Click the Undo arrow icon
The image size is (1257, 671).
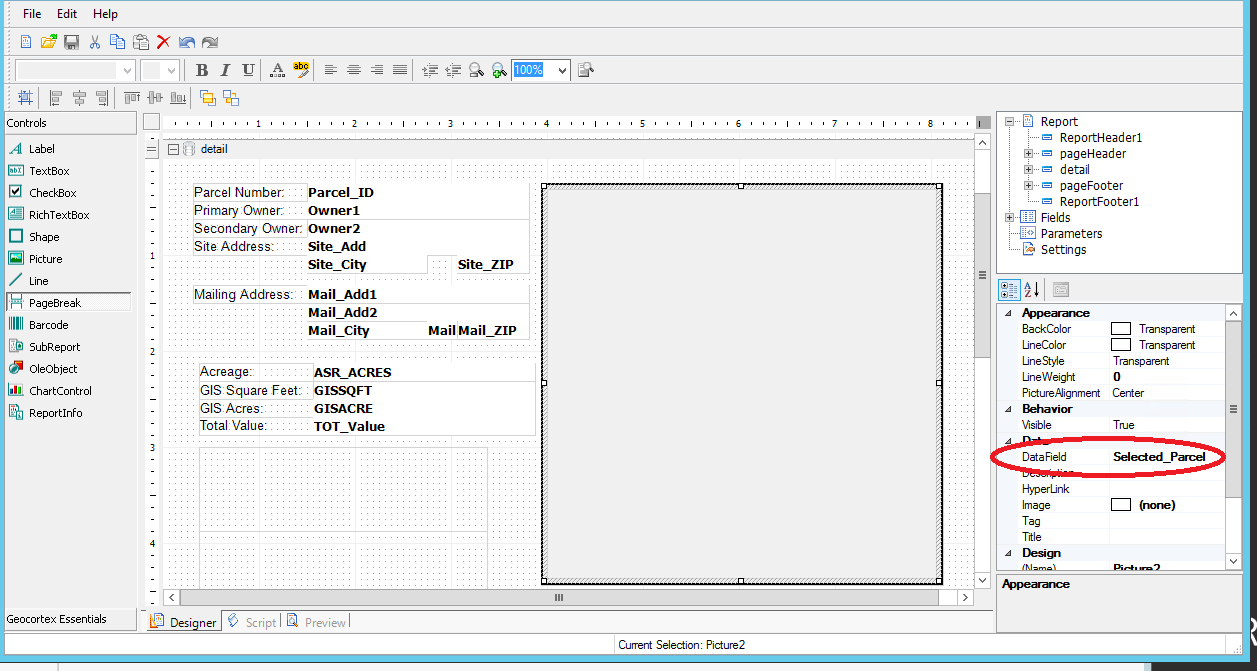(187, 42)
